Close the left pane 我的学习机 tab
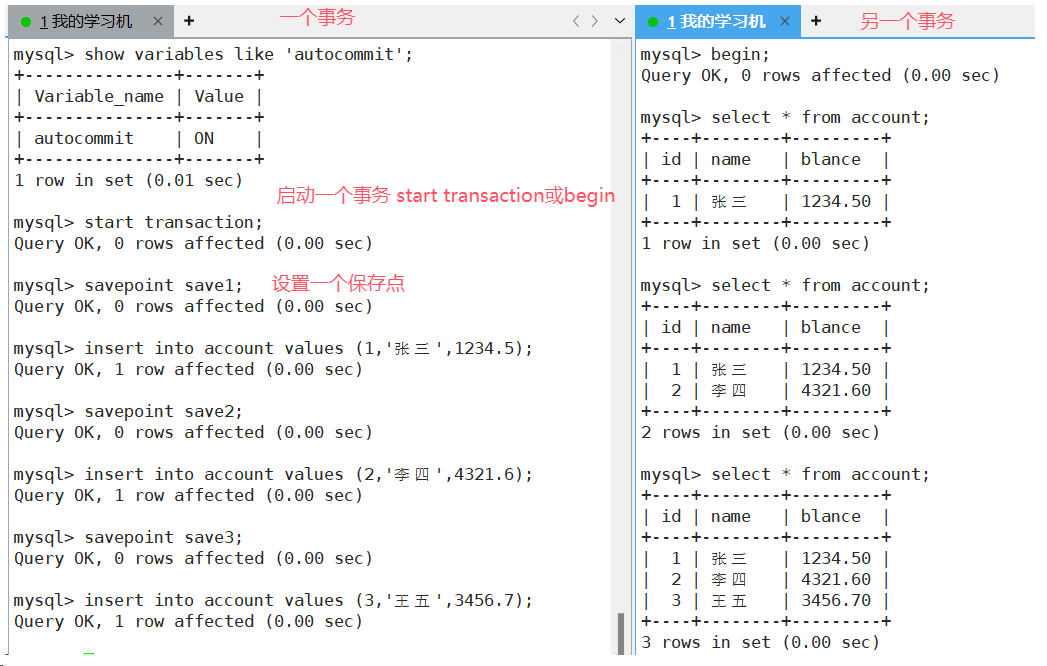The height and width of the screenshot is (666, 1047). tap(158, 21)
